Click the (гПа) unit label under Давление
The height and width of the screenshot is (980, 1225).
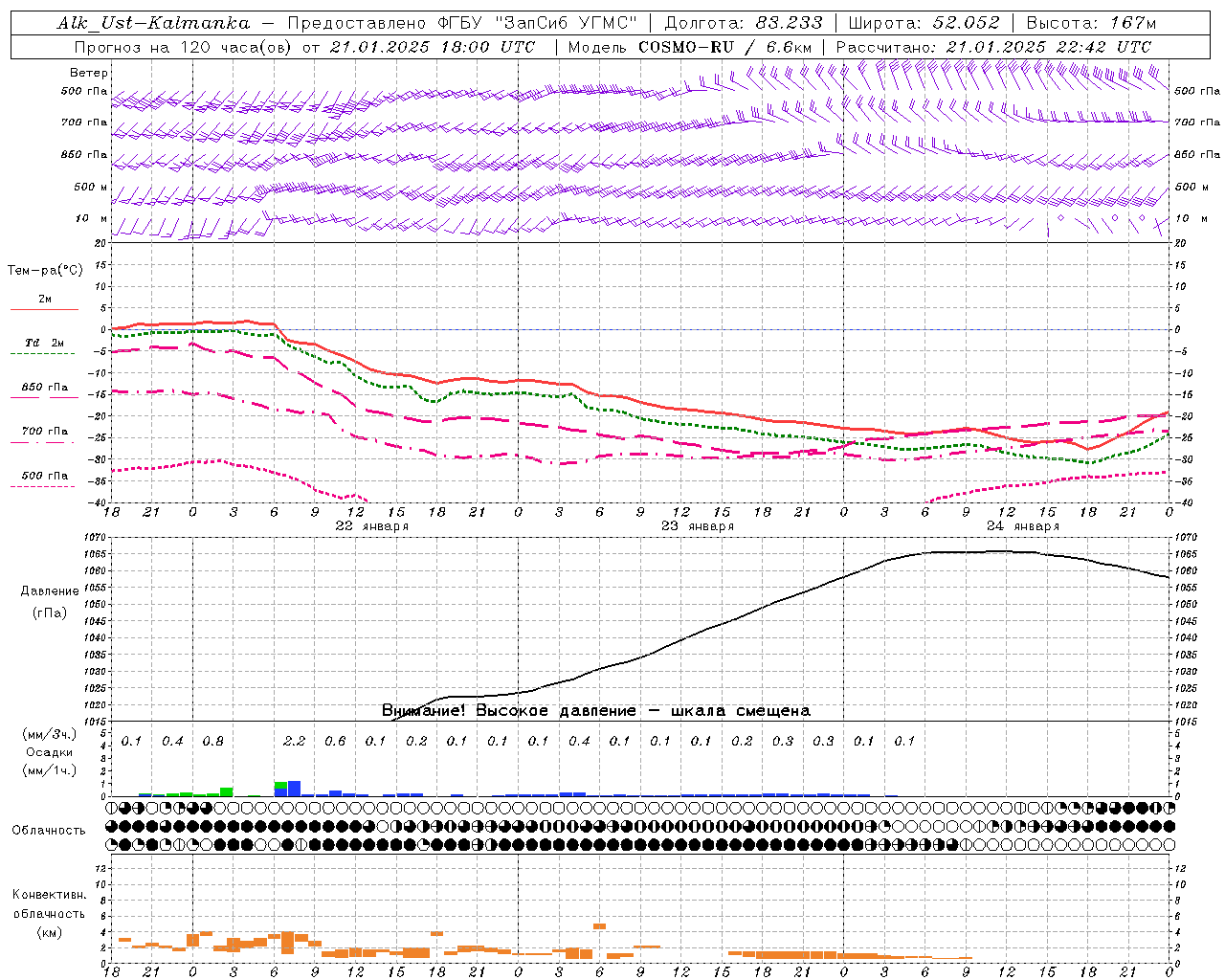coord(50,613)
